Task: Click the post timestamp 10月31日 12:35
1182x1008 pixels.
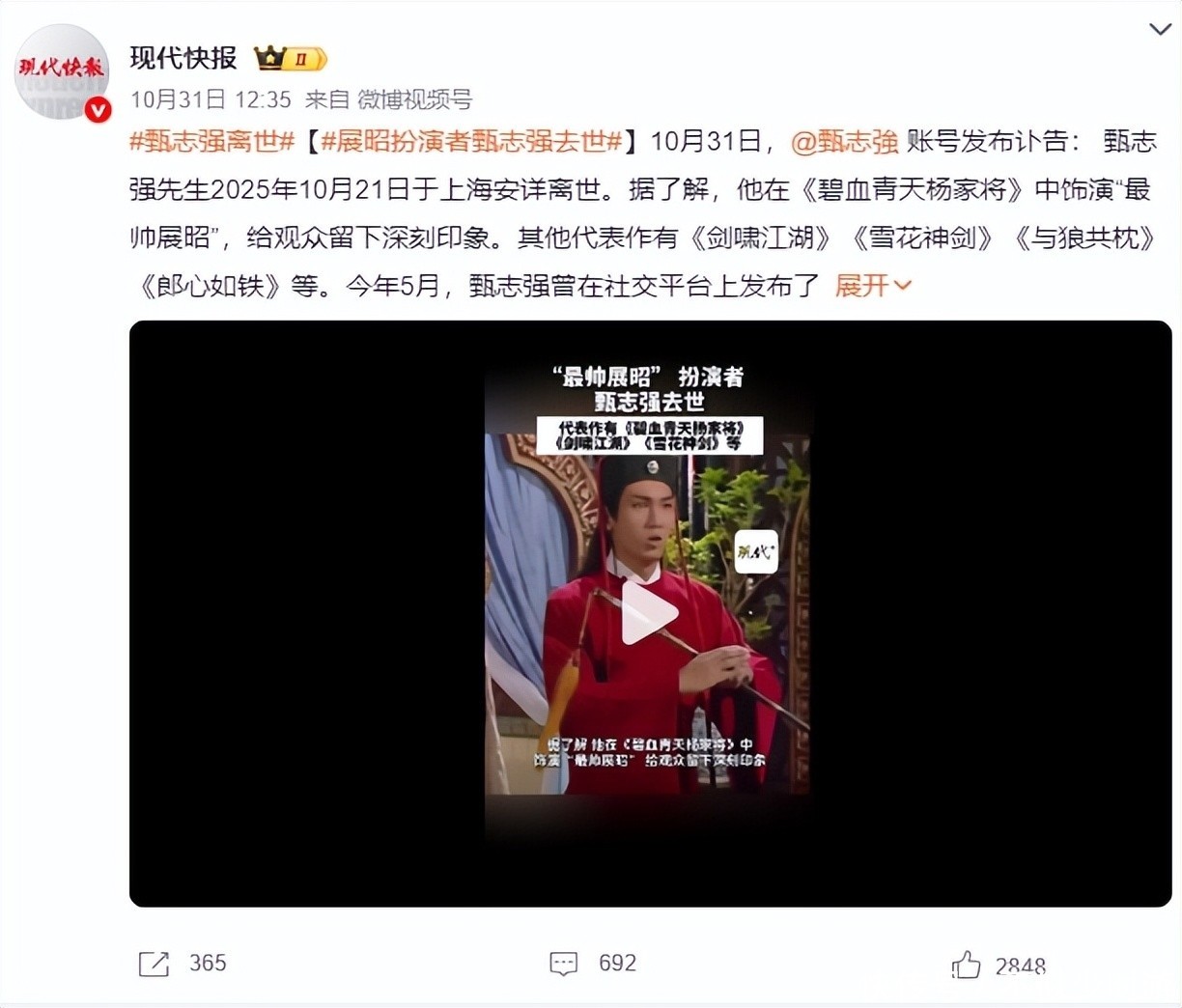Action: 211,99
